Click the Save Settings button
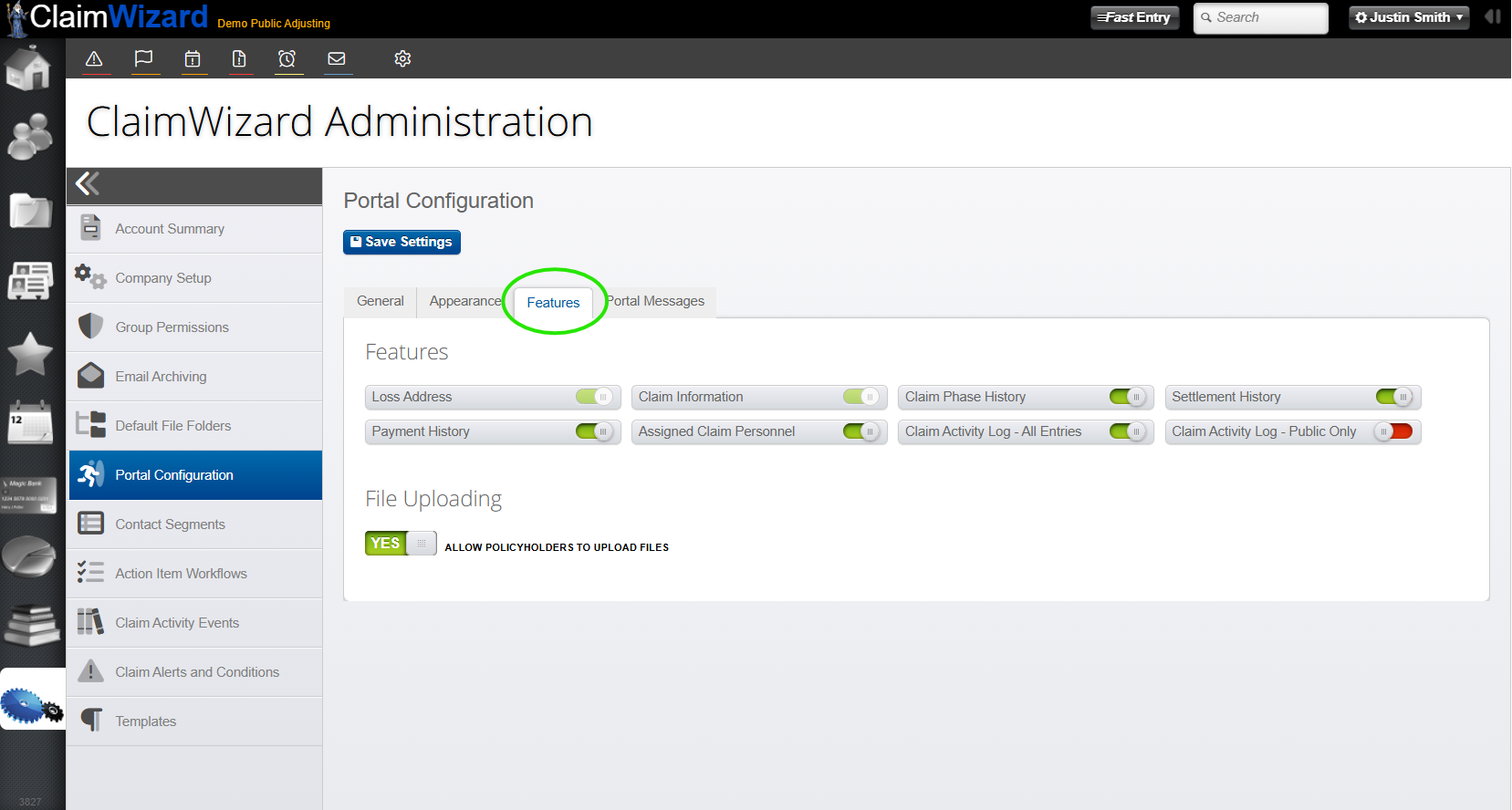 401,242
